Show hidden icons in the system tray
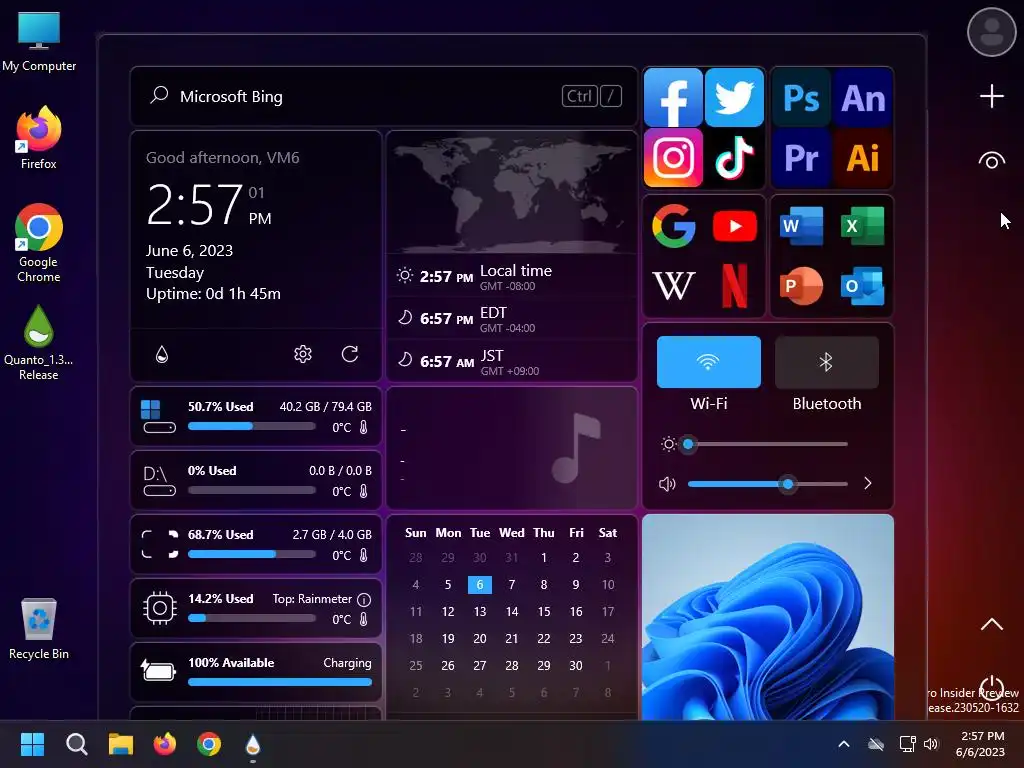The image size is (1024, 768). click(844, 744)
